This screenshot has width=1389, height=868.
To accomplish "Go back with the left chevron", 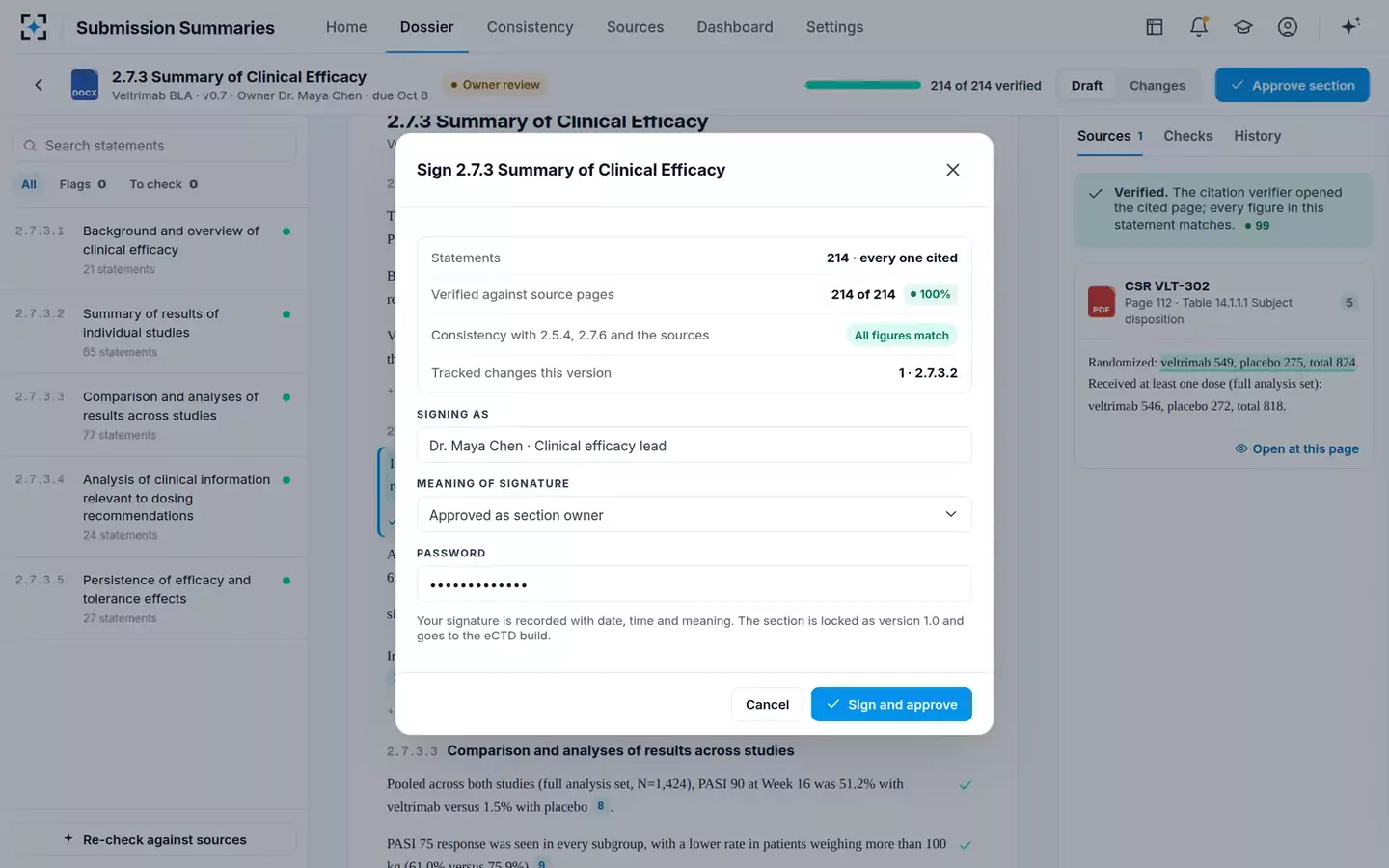I will click(39, 85).
